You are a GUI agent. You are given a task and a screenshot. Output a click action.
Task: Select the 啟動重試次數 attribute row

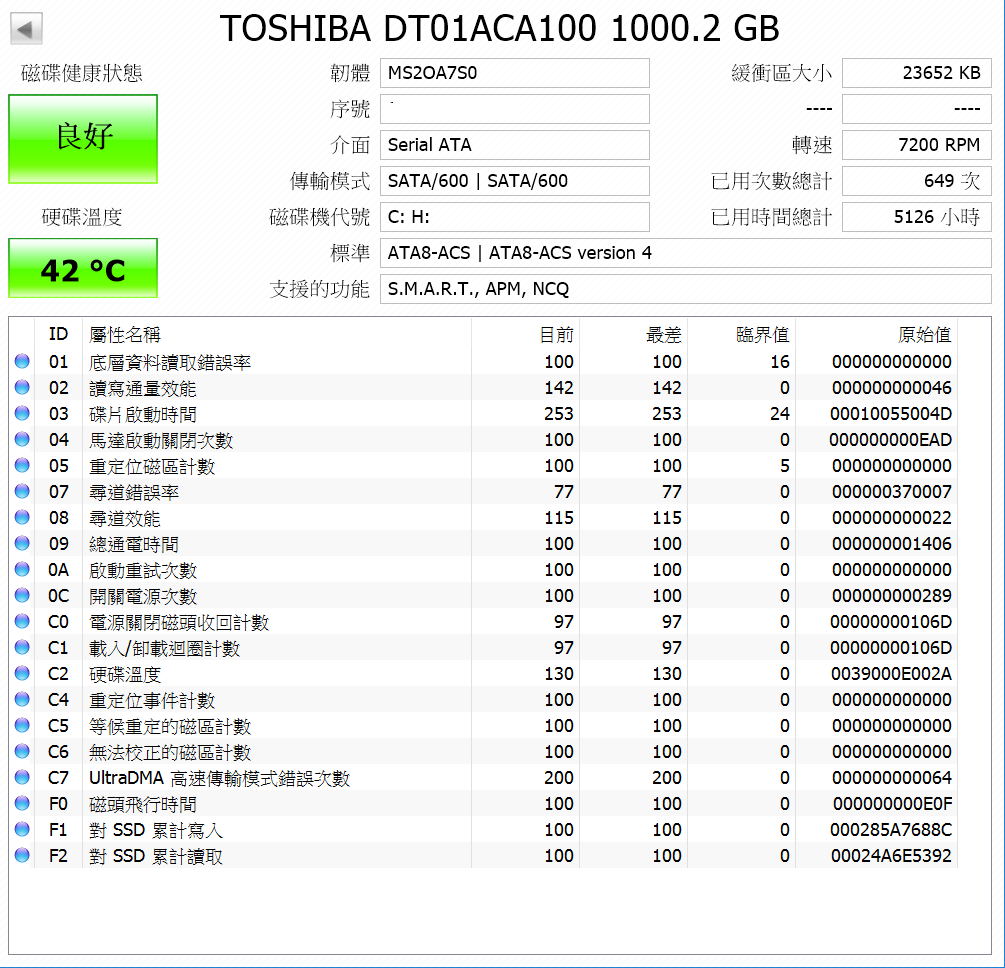pyautogui.click(x=484, y=569)
